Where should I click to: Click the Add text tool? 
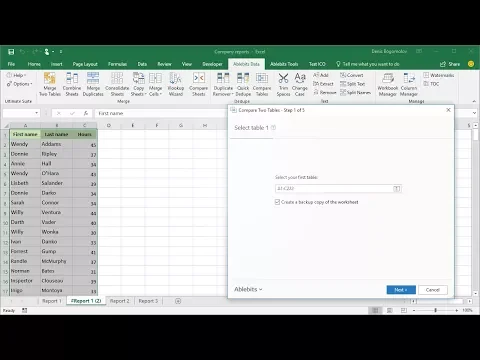[321, 75]
